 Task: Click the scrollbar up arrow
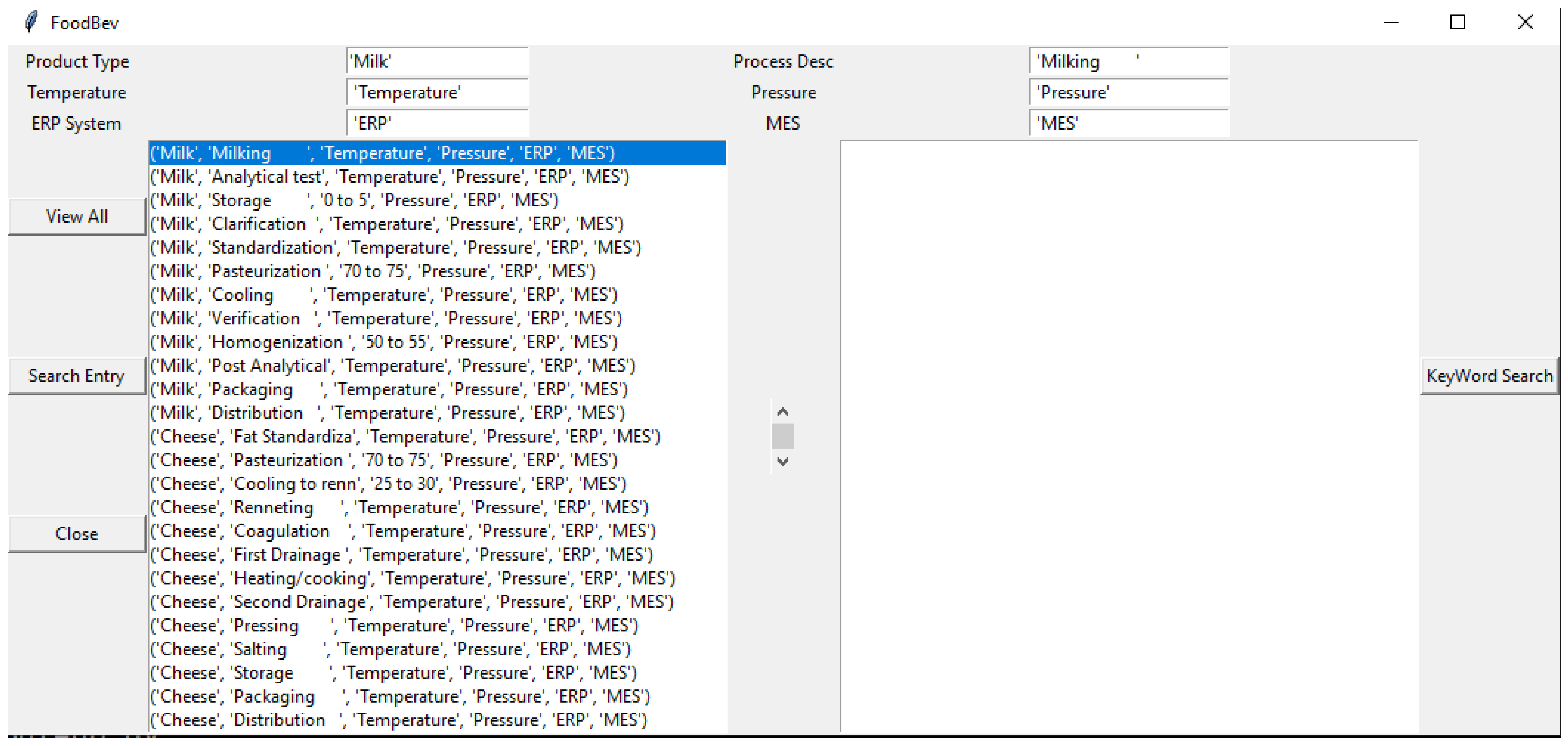click(783, 412)
